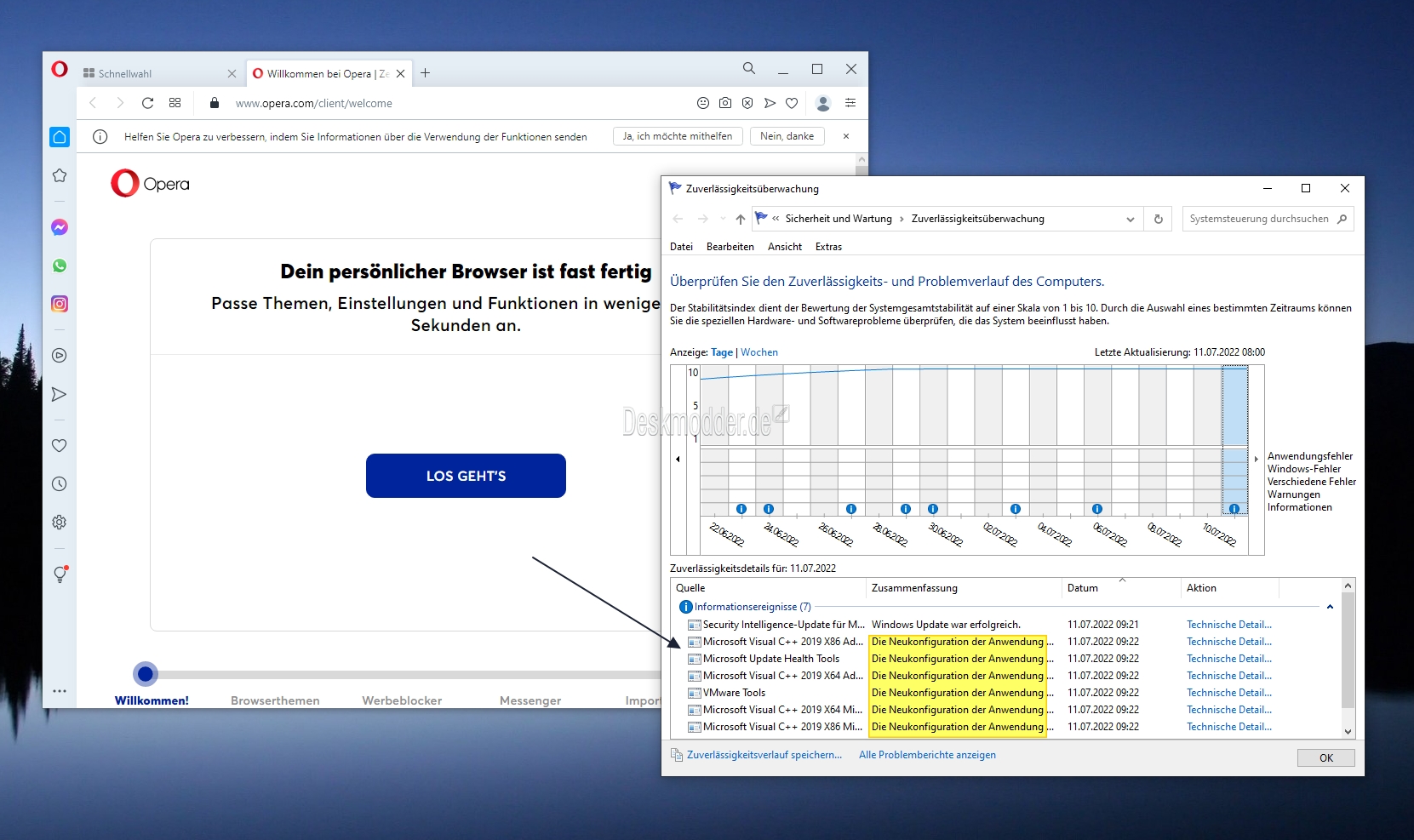Open Speed Dial grid icon in toolbar
The image size is (1414, 840).
pos(175,103)
